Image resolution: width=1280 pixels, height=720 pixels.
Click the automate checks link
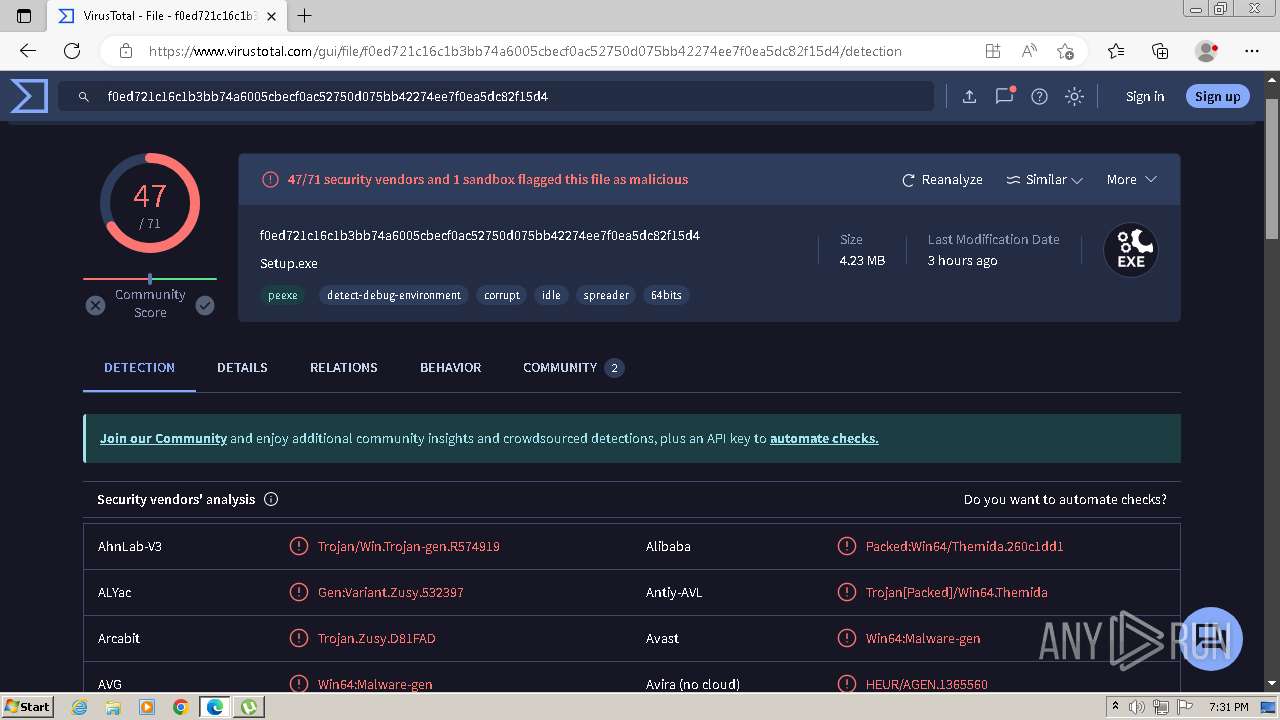click(x=824, y=439)
